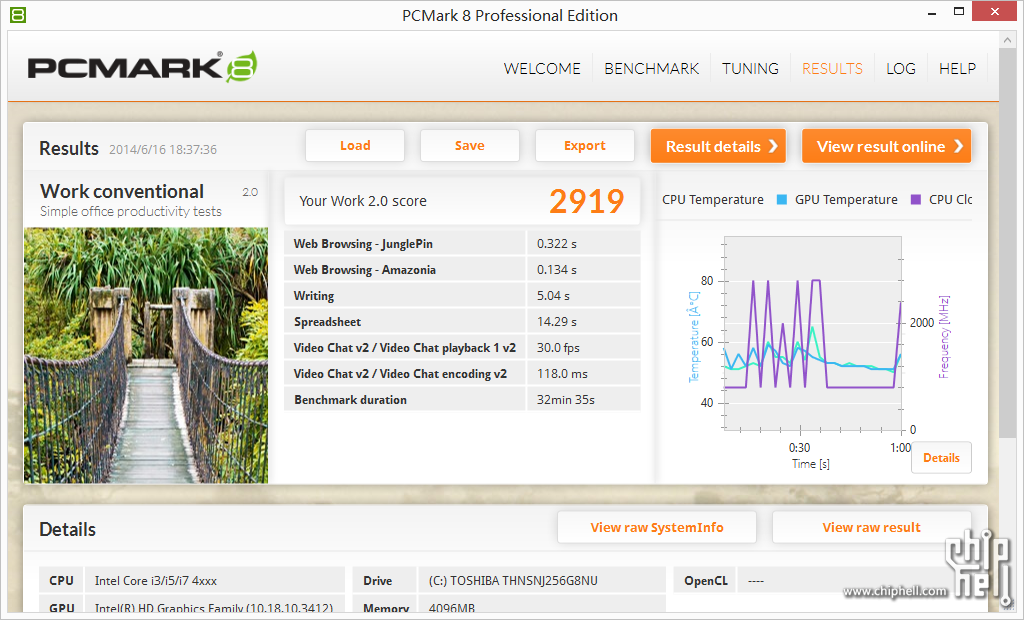Click the 0.322 s value

click(x=556, y=244)
